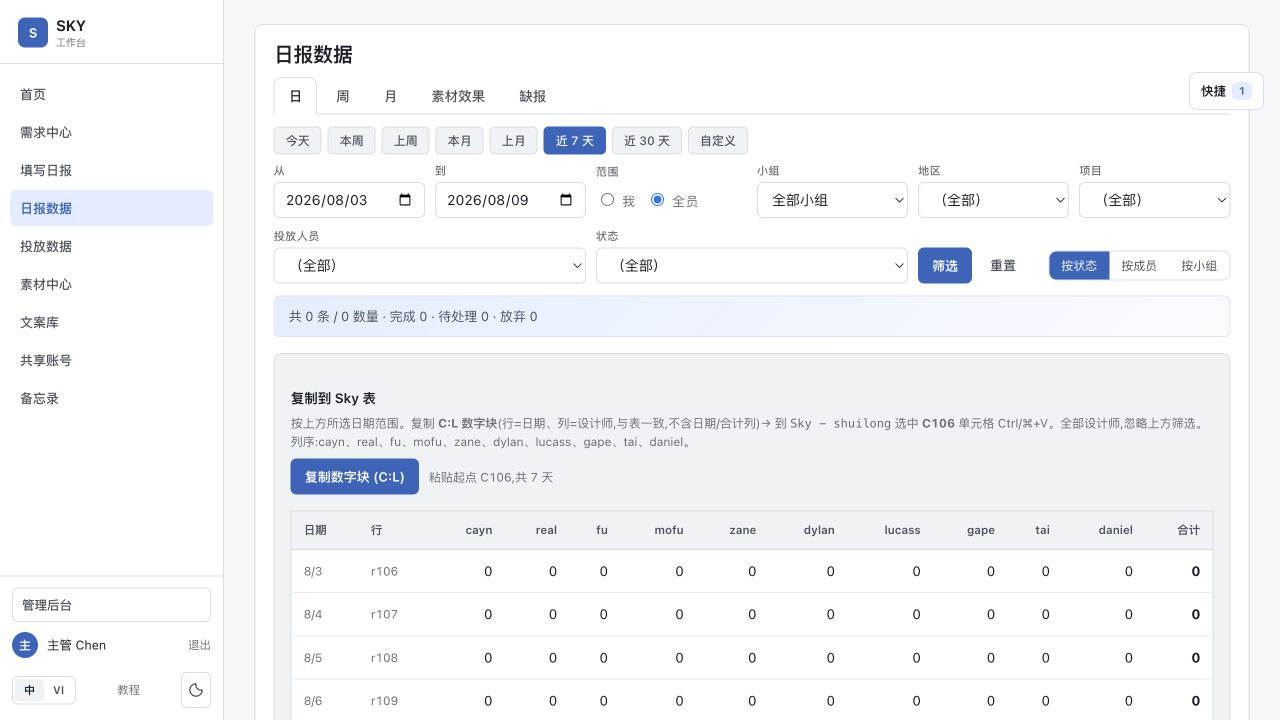The height and width of the screenshot is (720, 1280).
Task: Open the 项目 dropdown
Action: point(1154,200)
